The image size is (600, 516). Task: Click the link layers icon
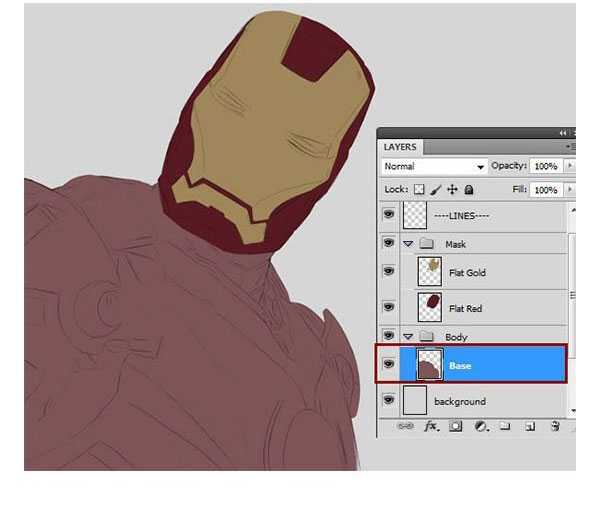coord(405,426)
